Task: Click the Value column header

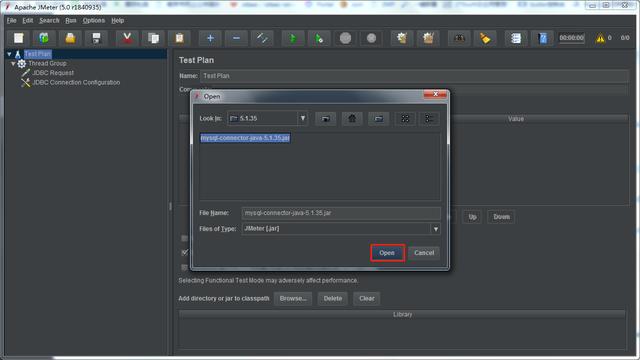Action: pos(516,119)
